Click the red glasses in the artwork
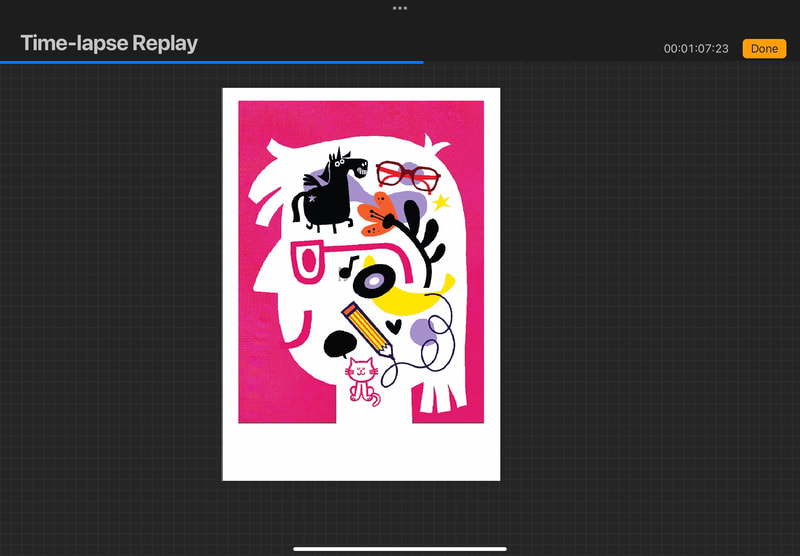The height and width of the screenshot is (556, 800). coord(408,174)
